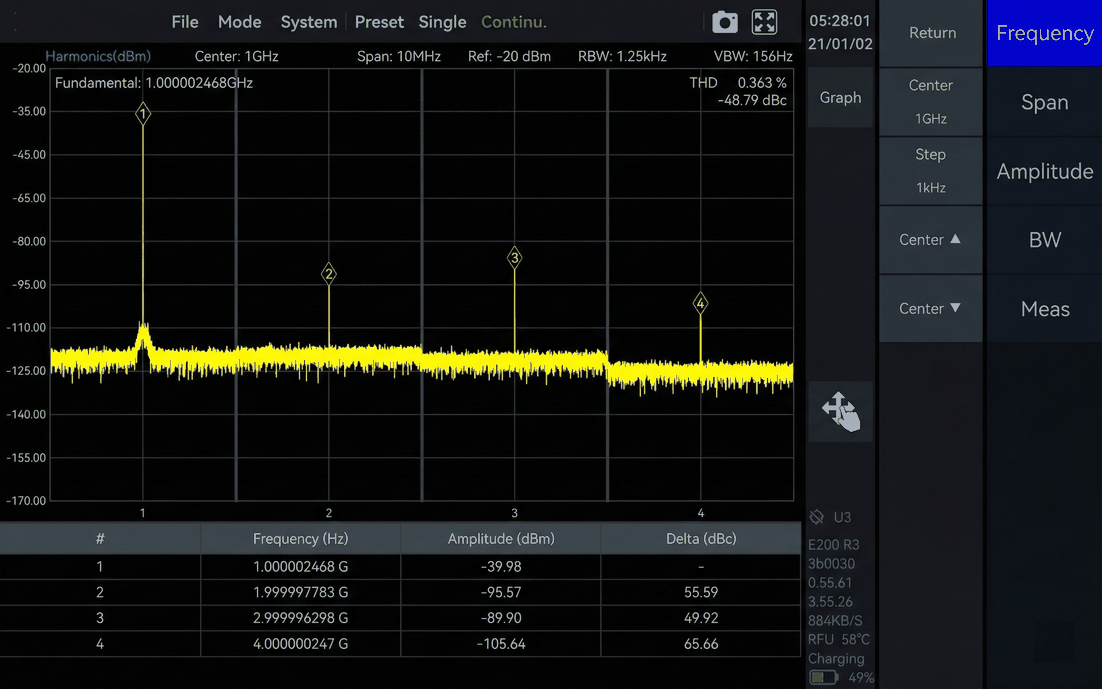
Task: Select the Meas tab
Action: 1044,309
